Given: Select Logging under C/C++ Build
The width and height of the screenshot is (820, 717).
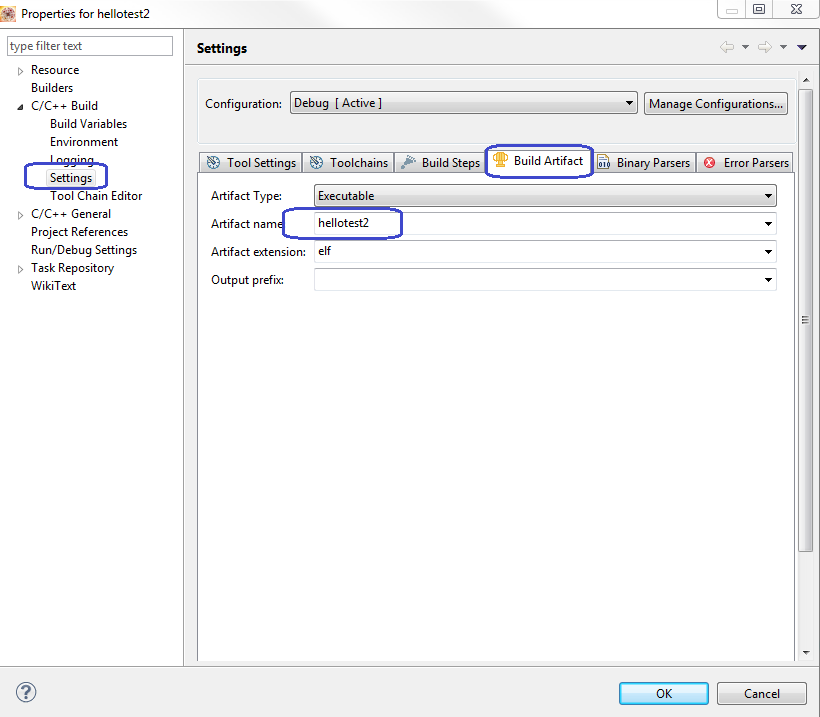Looking at the screenshot, I should [72, 160].
